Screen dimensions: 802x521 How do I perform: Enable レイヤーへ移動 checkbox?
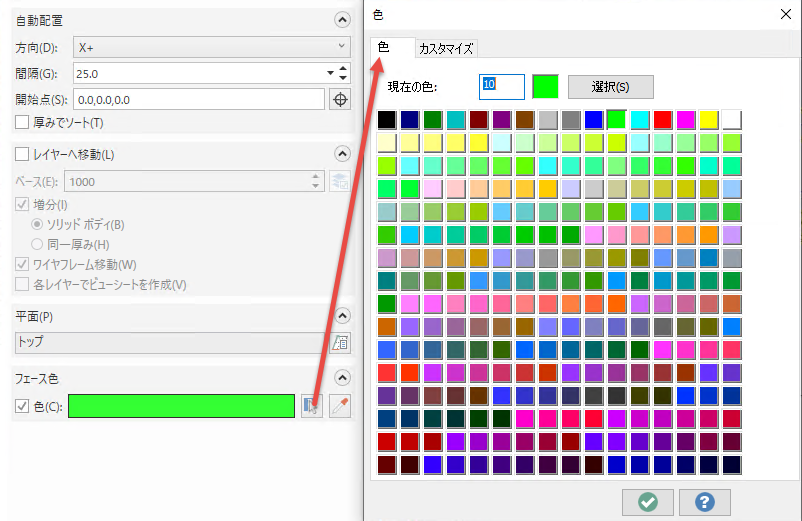(x=22, y=154)
